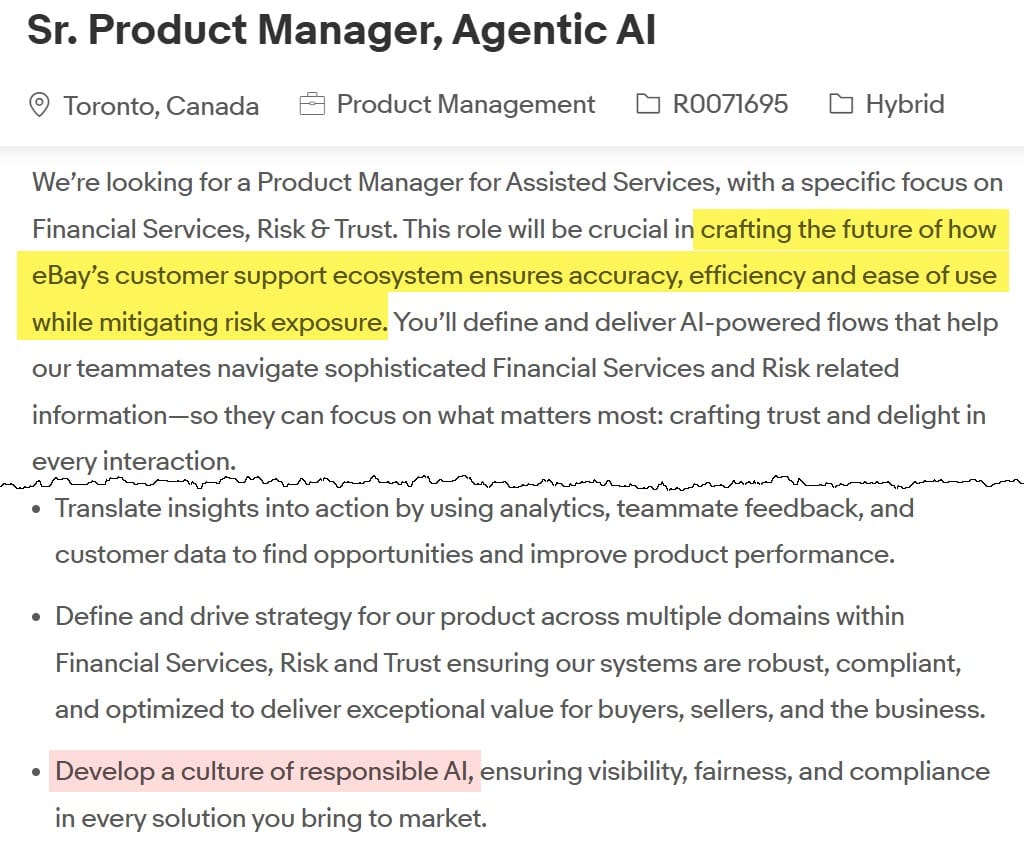Viewport: 1024px width, 844px height.
Task: Click the bullet dot before "Develop a culture"
Action: (37, 773)
